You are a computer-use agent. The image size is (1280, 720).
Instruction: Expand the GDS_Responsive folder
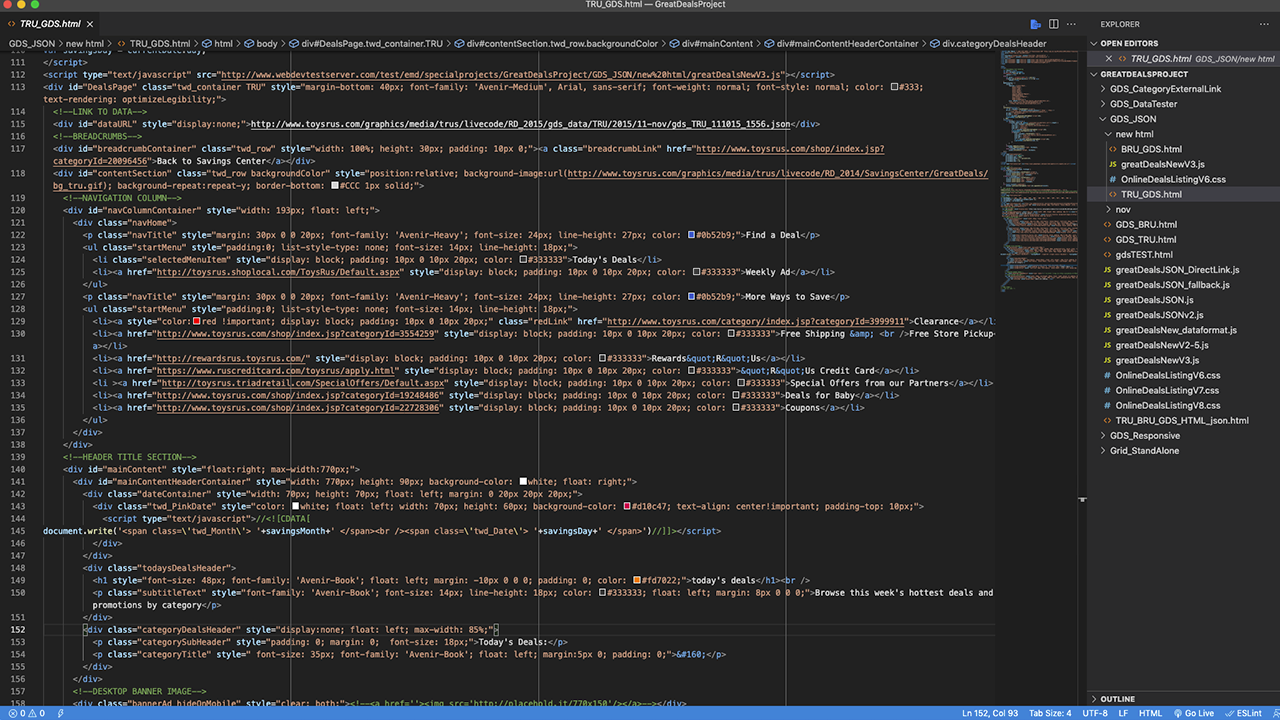click(x=1144, y=435)
